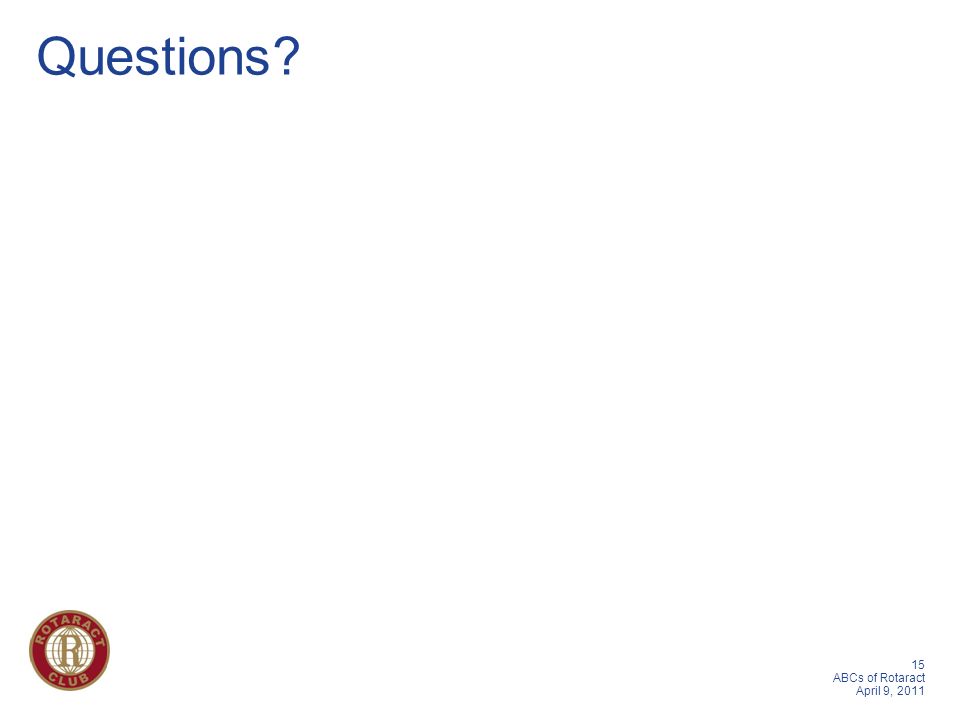The height and width of the screenshot is (720, 960).
Task: Select the word ABCs in the footer
Action: 849,678
